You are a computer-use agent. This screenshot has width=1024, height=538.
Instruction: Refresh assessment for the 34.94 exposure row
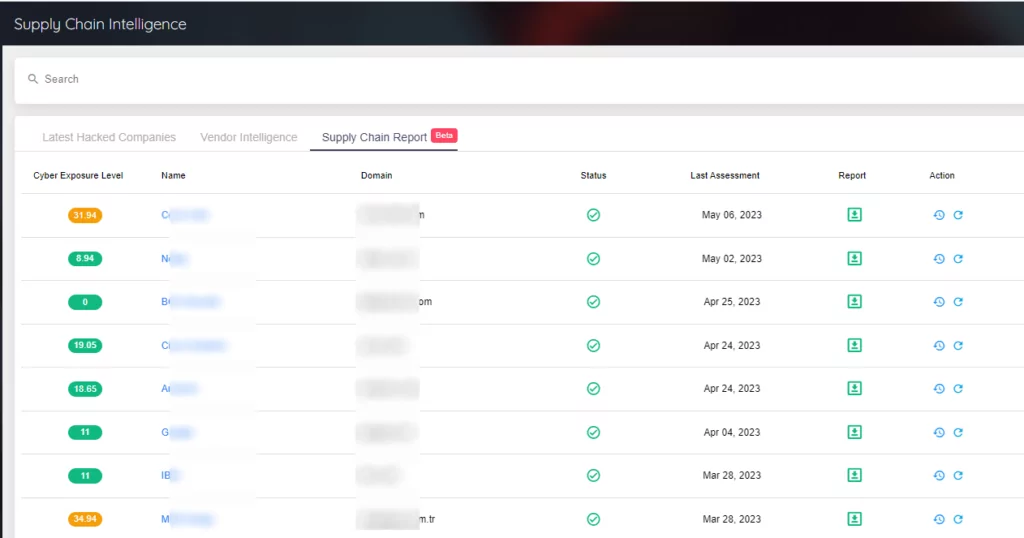click(x=958, y=519)
